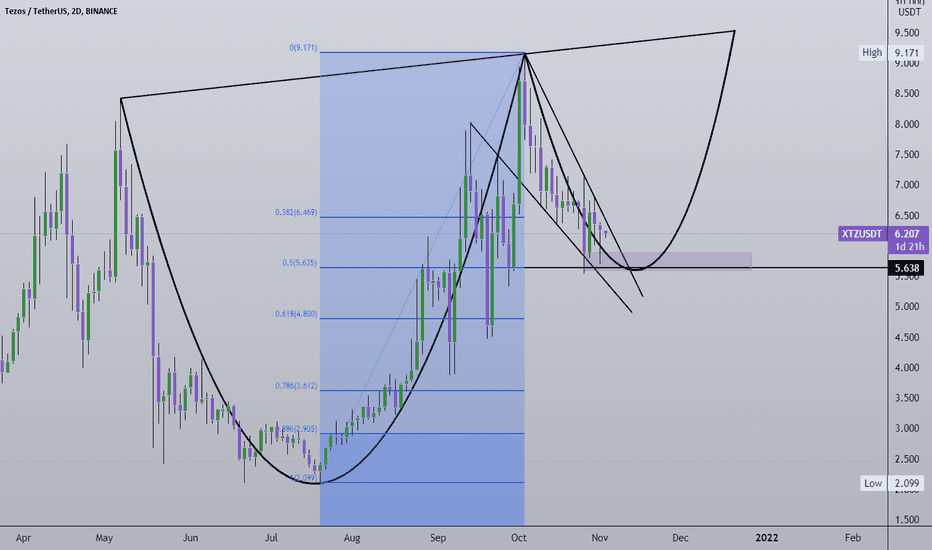Click the 9.171 high price value
Viewport: 932px width, 550px height.
tap(906, 53)
